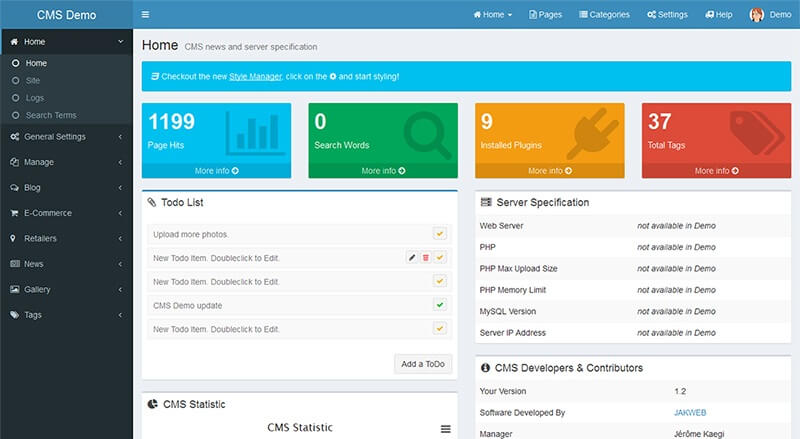
Task: Click the info icon beside CMS Developers & Contributors
Action: click(485, 368)
